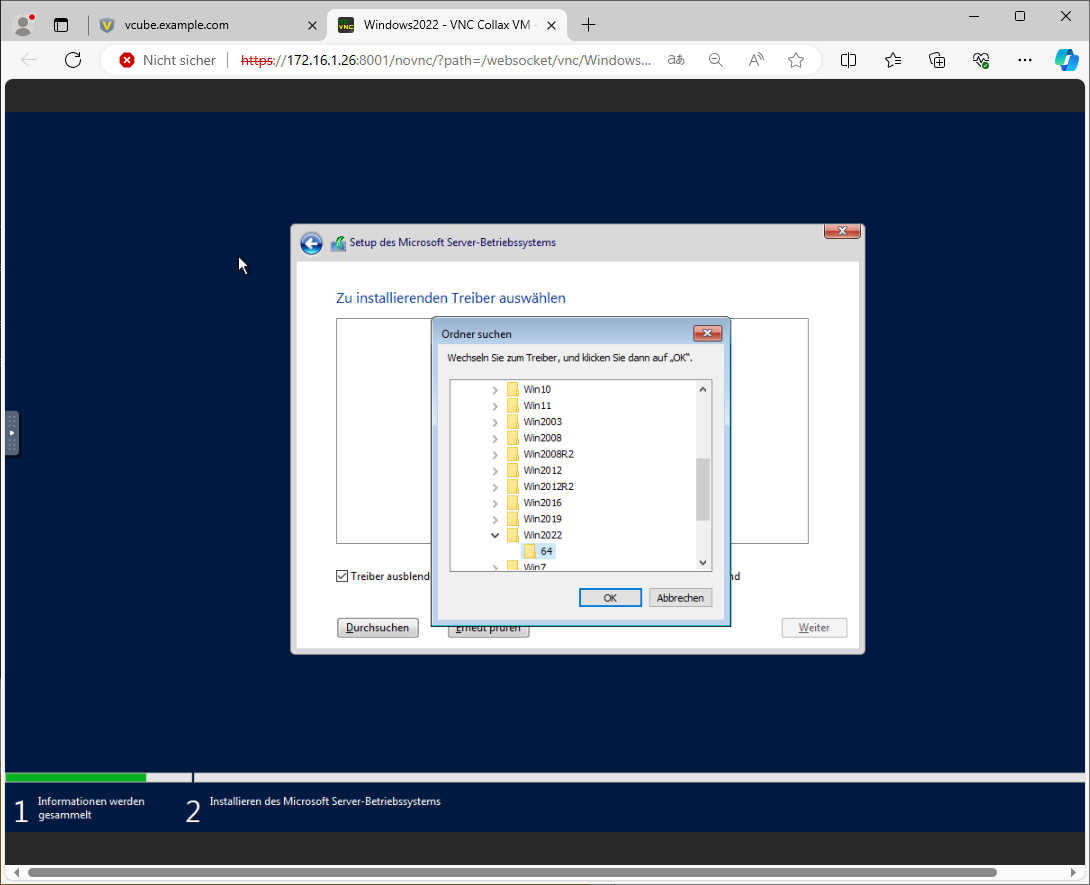1090x885 pixels.
Task: Click Abbrechen in folder dialog
Action: coord(681,598)
